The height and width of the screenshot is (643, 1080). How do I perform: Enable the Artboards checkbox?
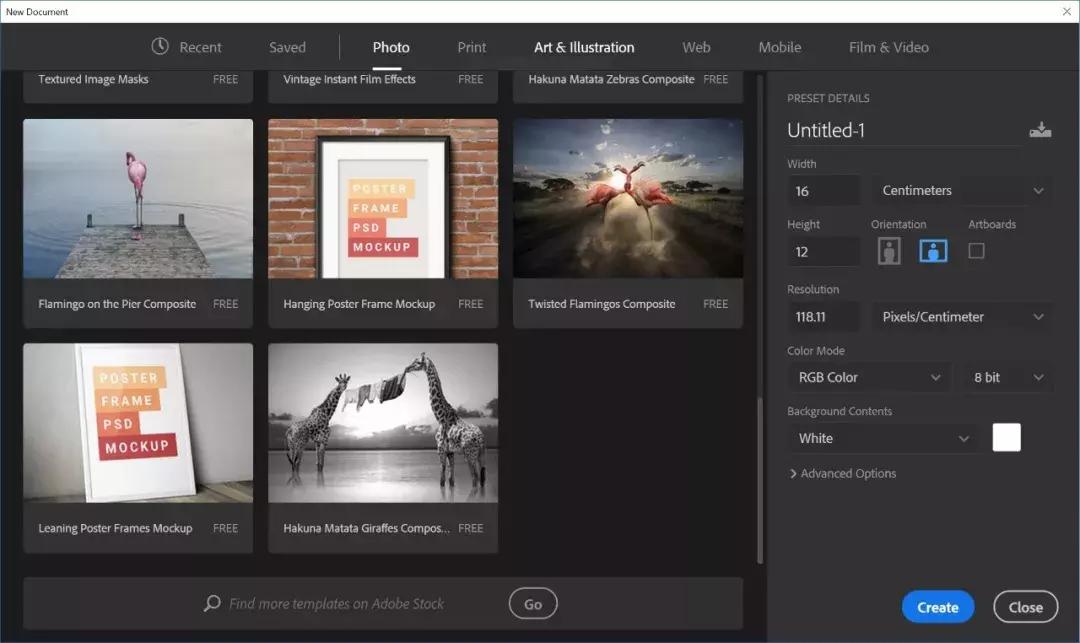pos(976,251)
